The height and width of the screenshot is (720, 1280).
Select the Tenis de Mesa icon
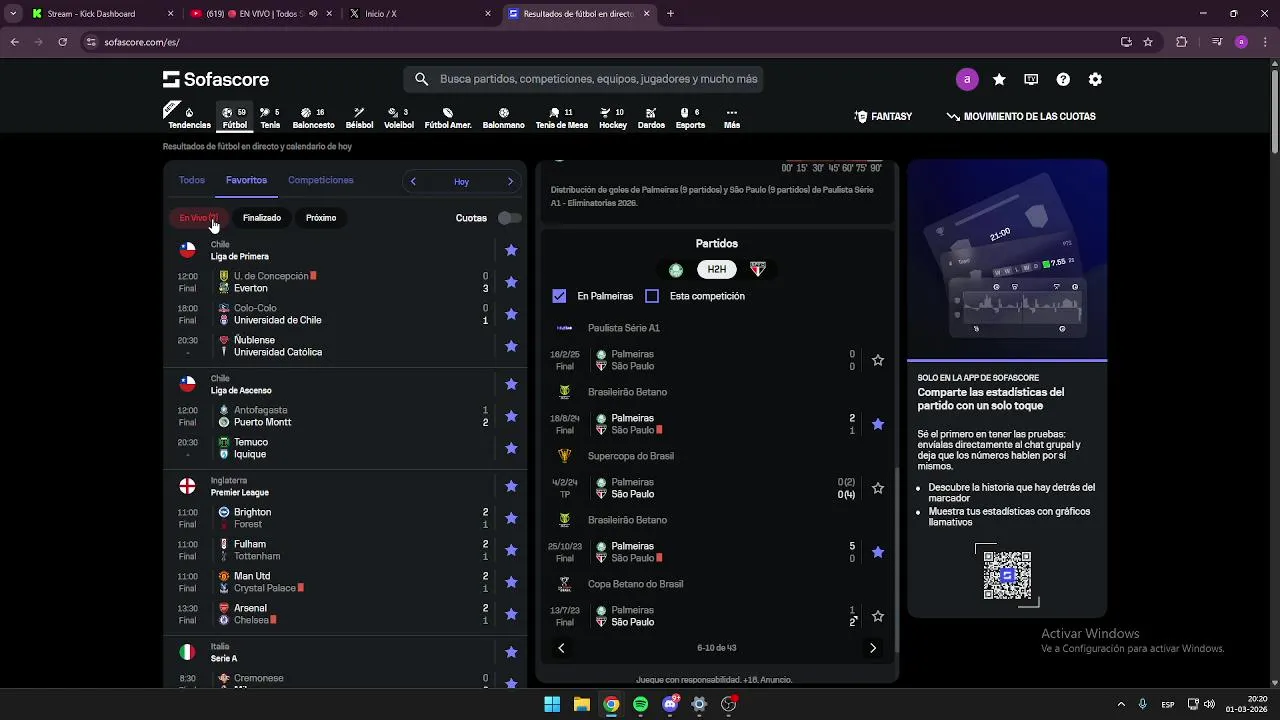coord(561,118)
